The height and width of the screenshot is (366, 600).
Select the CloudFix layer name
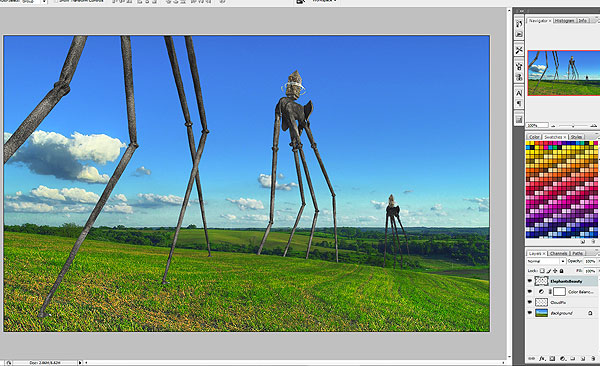coord(558,302)
